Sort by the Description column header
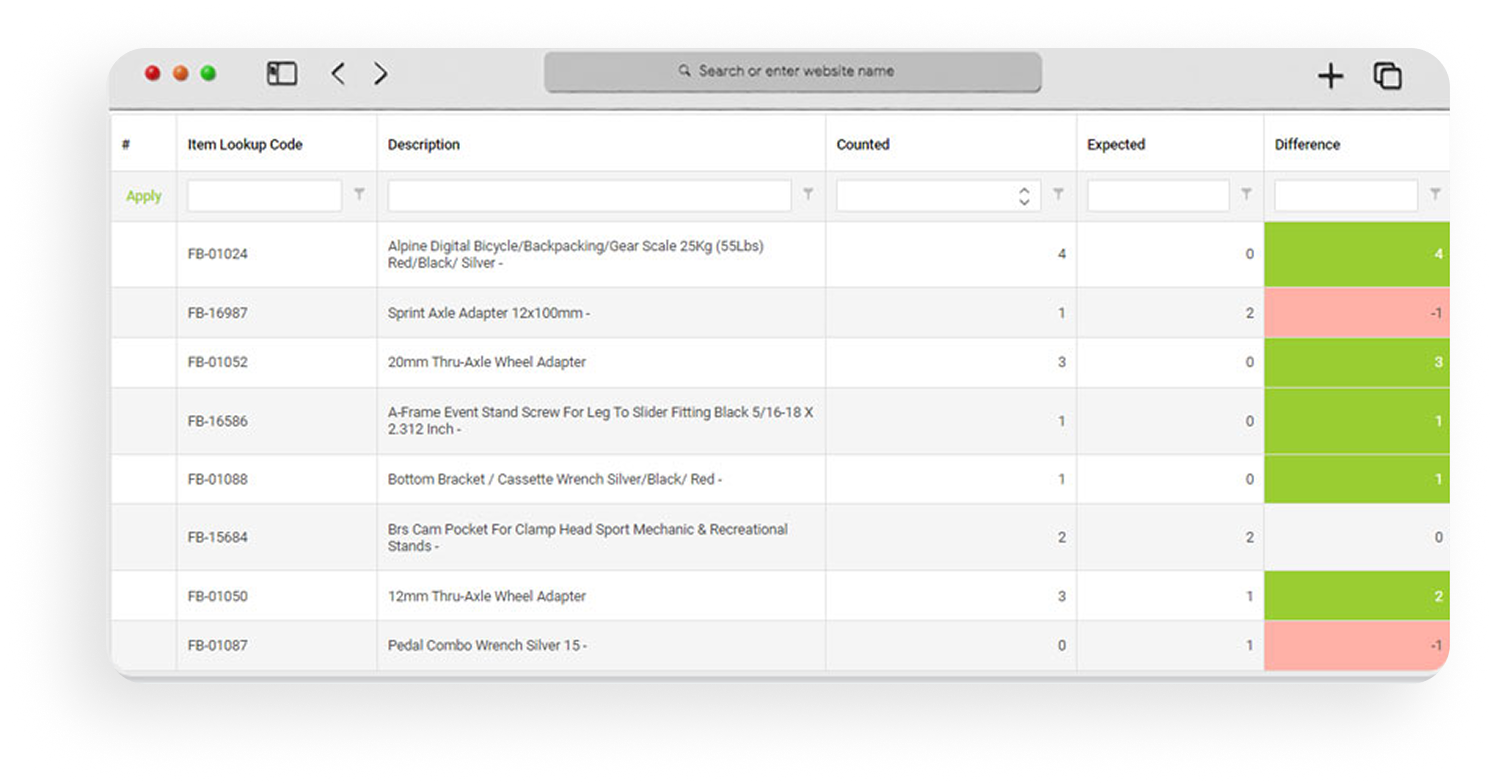The width and height of the screenshot is (1491, 783). pyautogui.click(x=424, y=144)
